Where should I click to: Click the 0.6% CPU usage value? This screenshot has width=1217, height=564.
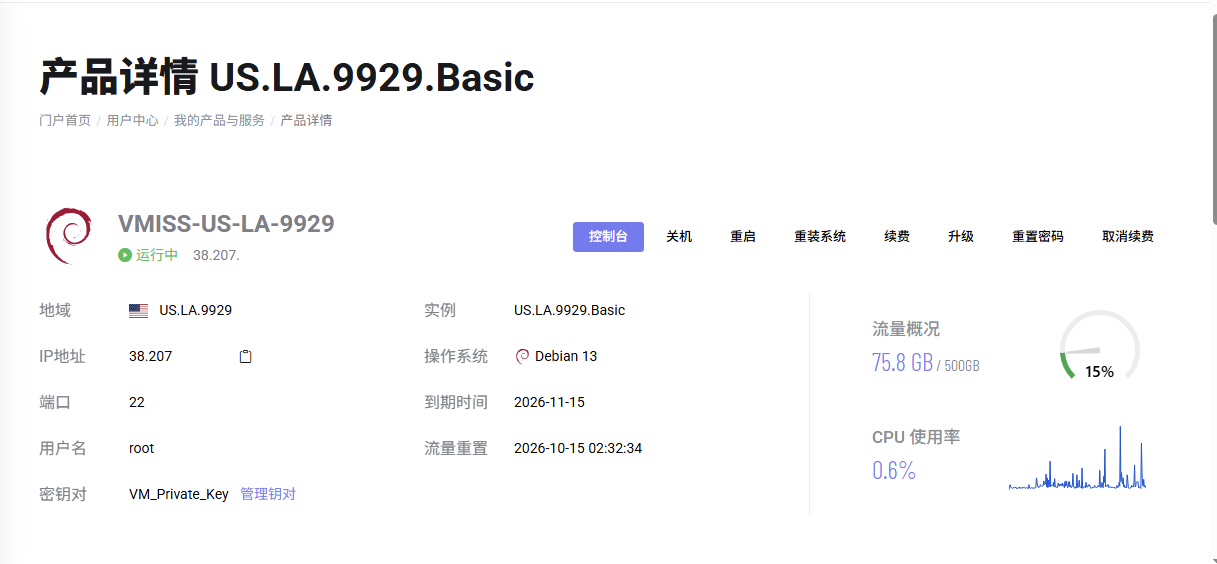894,470
